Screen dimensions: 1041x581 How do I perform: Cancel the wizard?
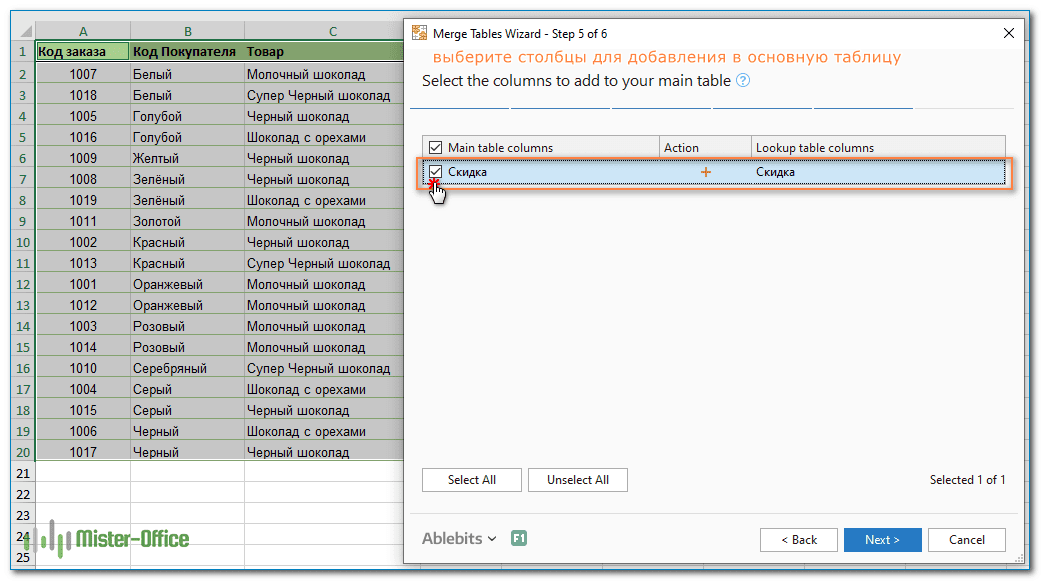967,540
